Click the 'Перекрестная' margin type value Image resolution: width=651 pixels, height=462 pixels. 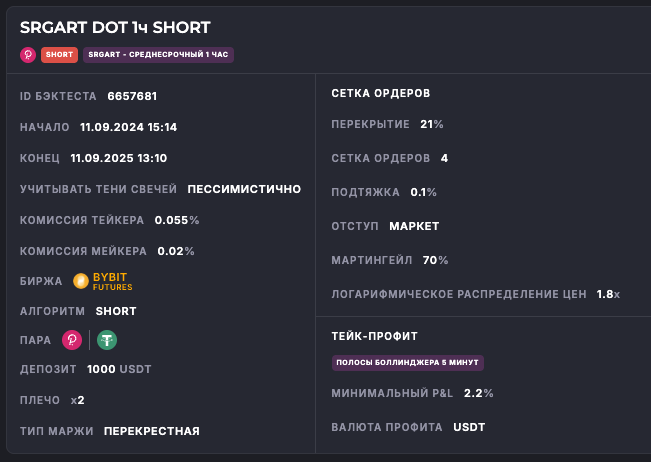(x=151, y=431)
